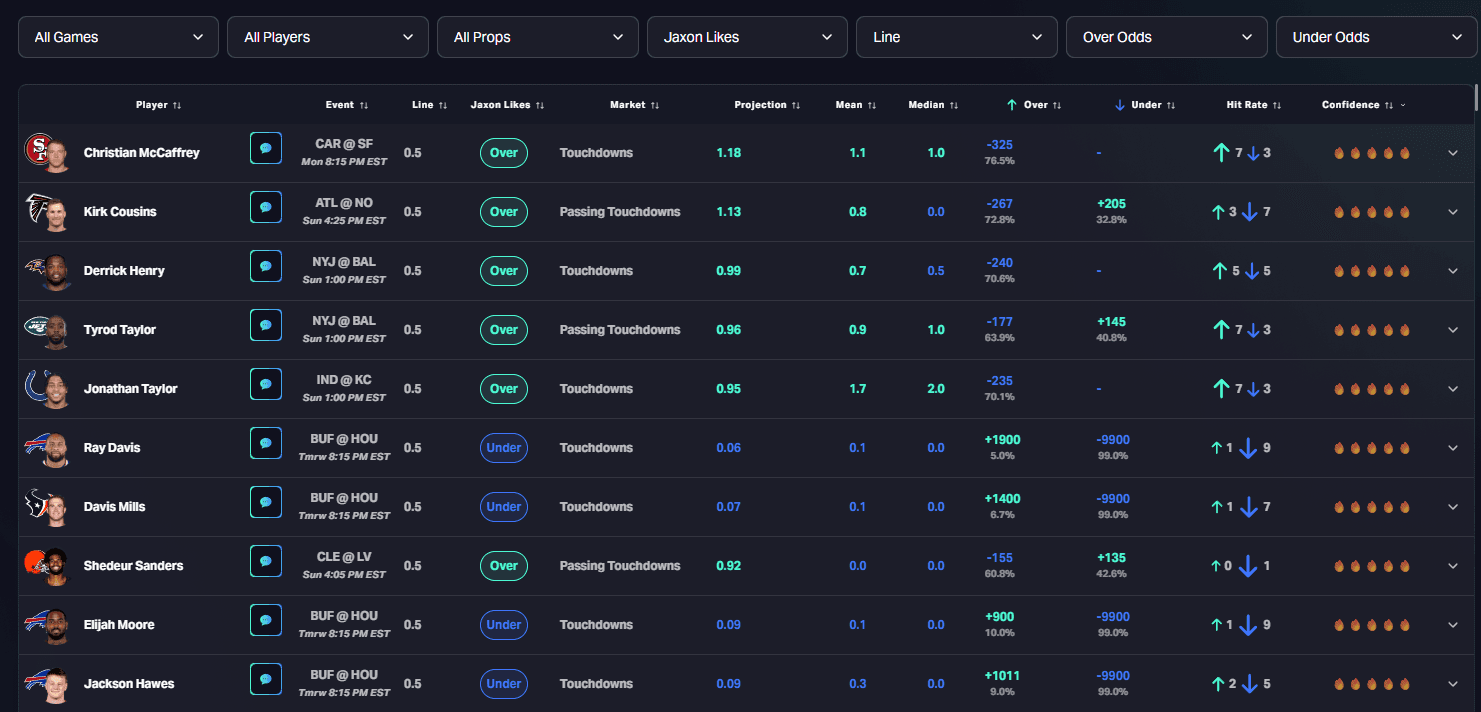Expand Davis Mills row details

pyautogui.click(x=1453, y=507)
